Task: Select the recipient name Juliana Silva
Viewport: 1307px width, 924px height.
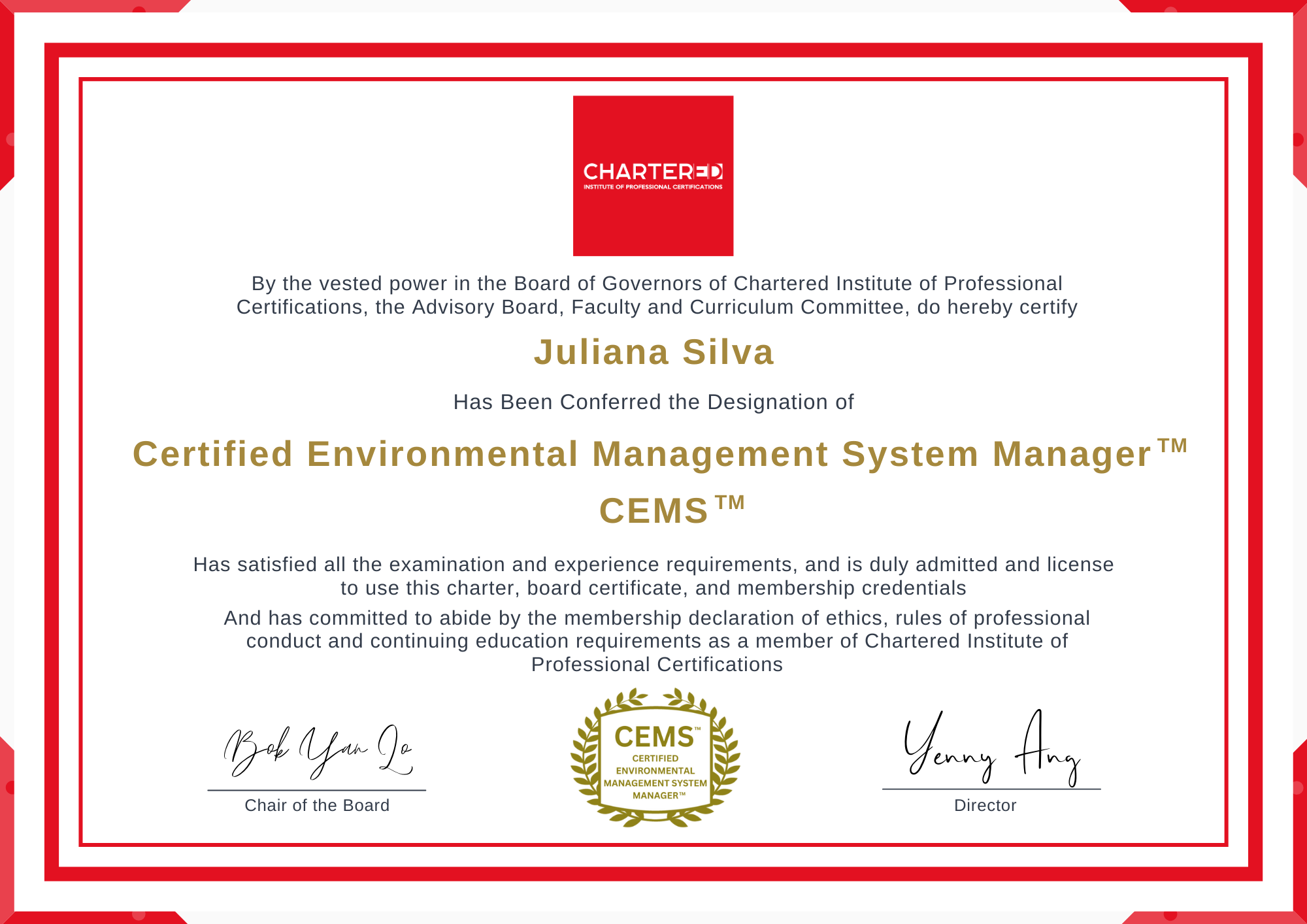Action: [654, 352]
